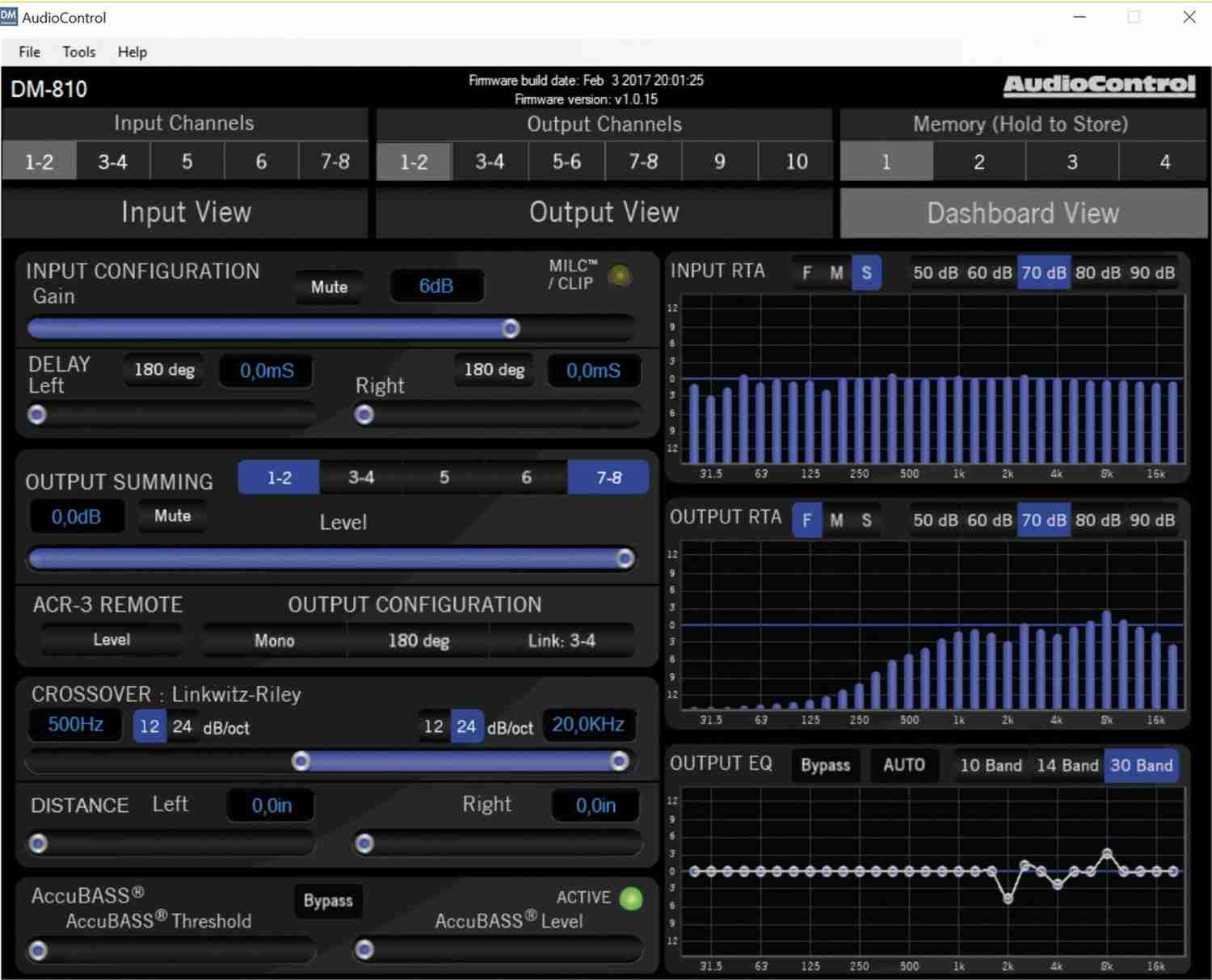Screen dimensions: 1212x980
Task: Click the 6dB input gain value field
Action: (436, 286)
